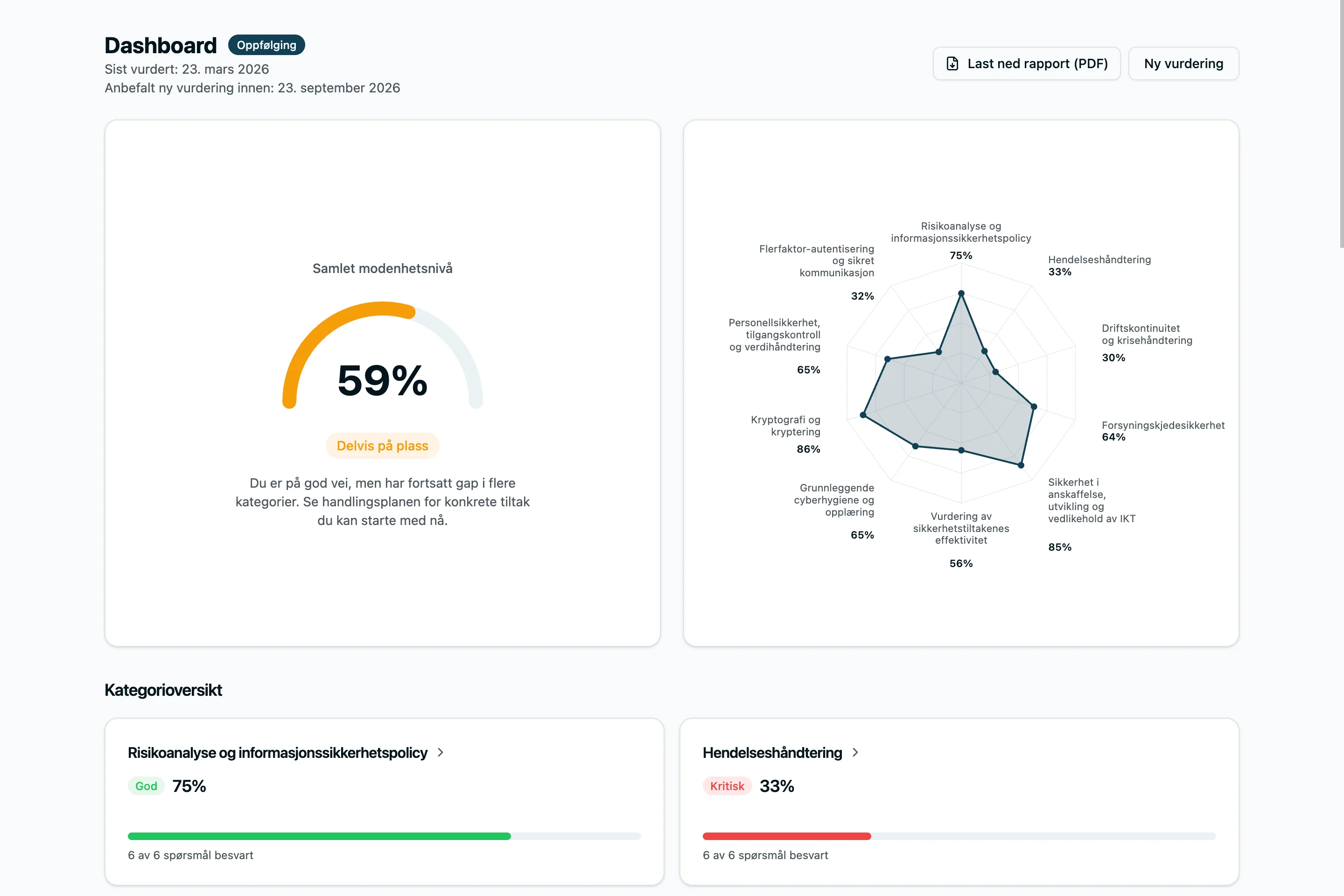Click the 59% maturity gauge
This screenshot has height=896, width=1344.
pyautogui.click(x=382, y=380)
